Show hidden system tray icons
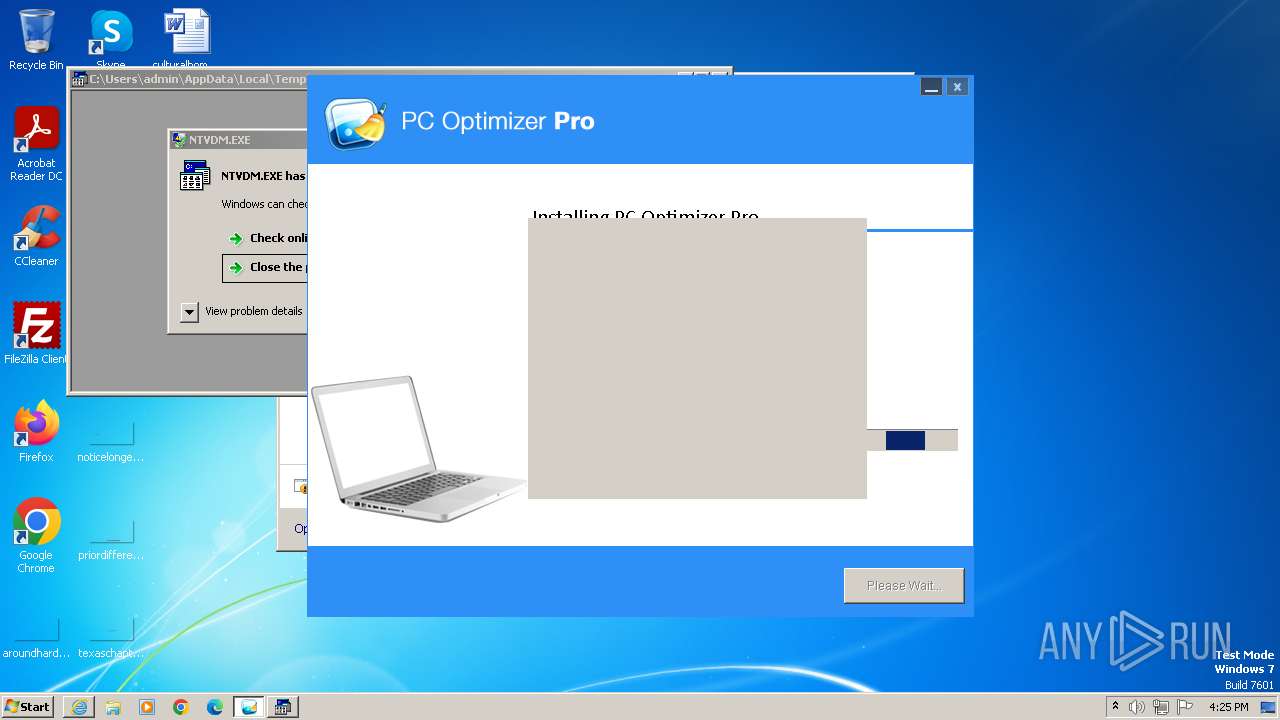The height and width of the screenshot is (720, 1280). [1116, 707]
